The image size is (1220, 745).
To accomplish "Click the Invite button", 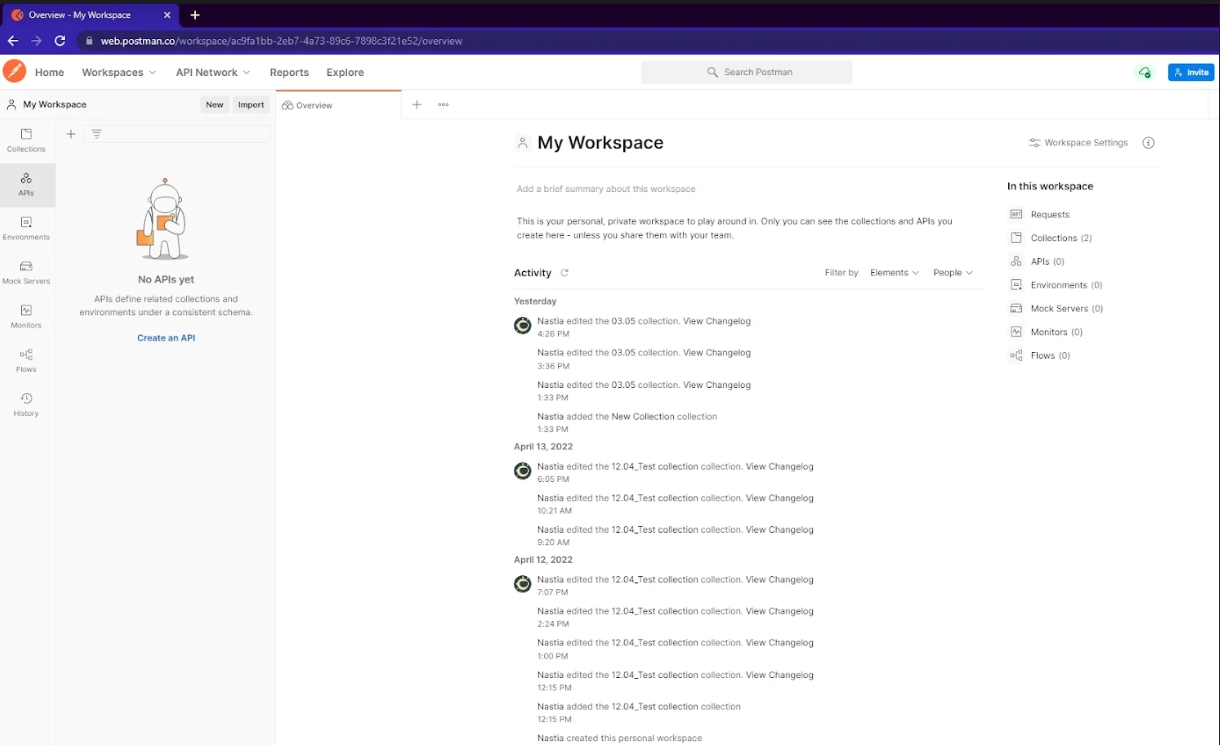I will (1191, 72).
